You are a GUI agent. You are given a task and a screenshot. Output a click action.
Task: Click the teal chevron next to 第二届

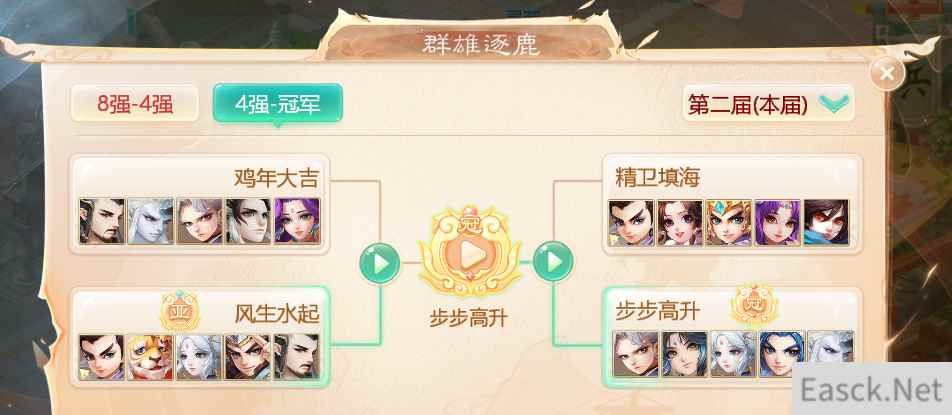click(x=833, y=104)
